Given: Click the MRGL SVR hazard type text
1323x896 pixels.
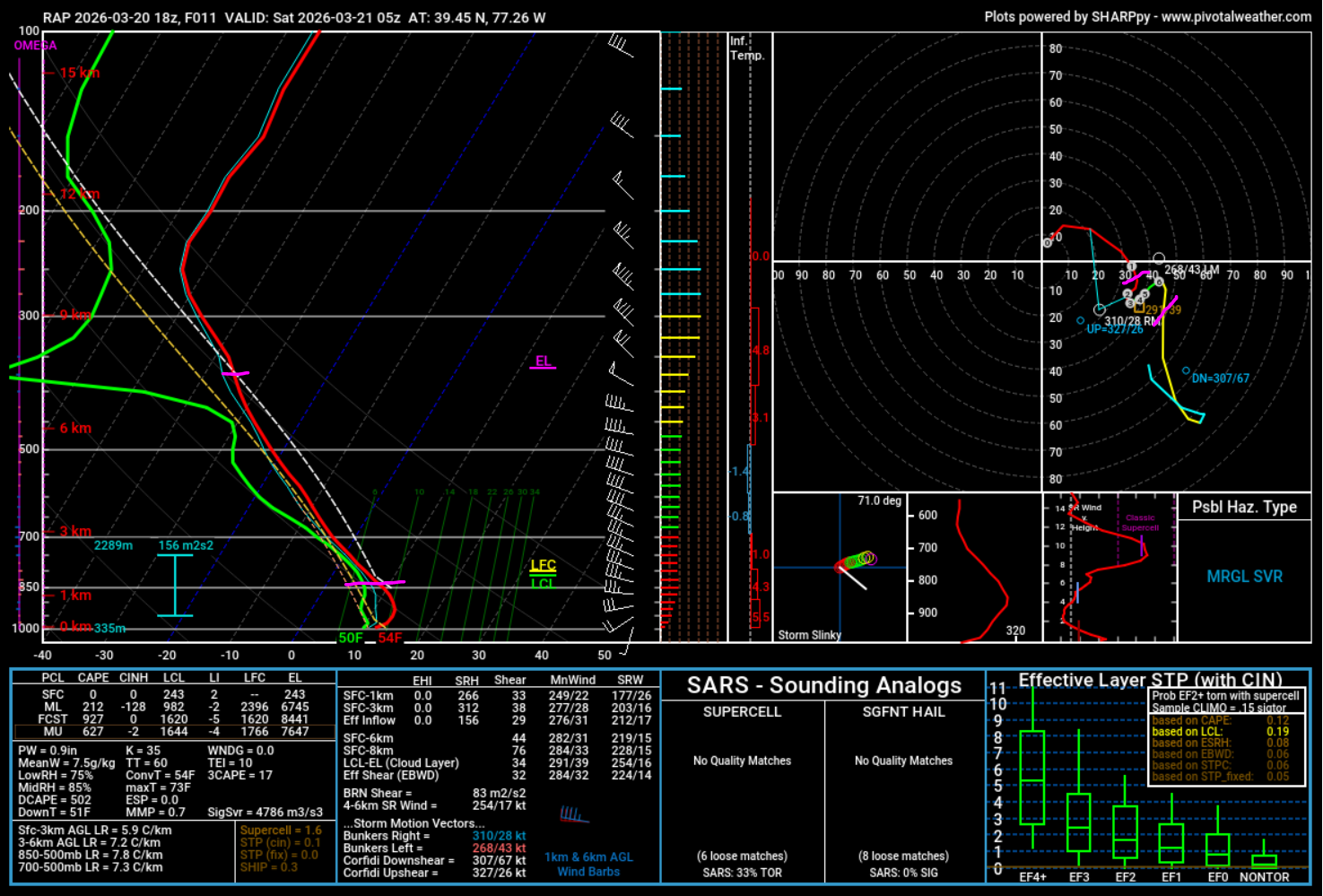Looking at the screenshot, I should (1244, 577).
